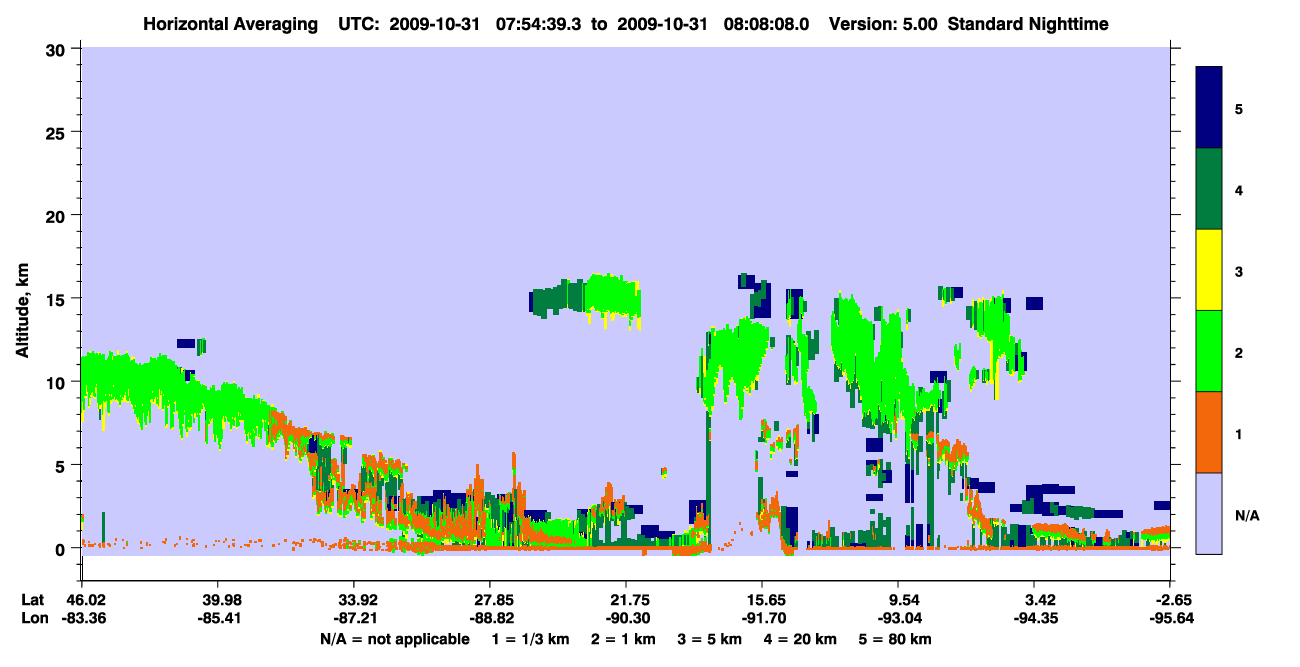Image resolution: width=1300 pixels, height=667 pixels.
Task: Click the '3 = 5 km' legend entry
Action: [x=709, y=639]
